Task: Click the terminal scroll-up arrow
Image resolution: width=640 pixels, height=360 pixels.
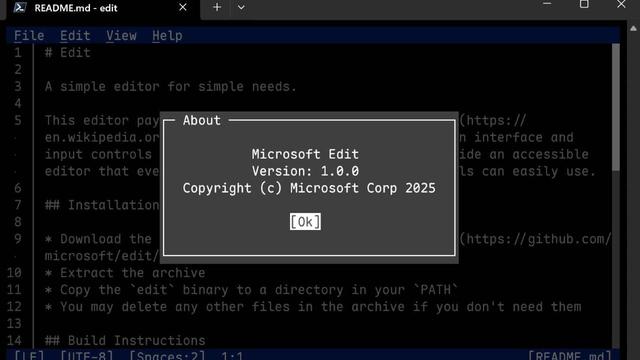Action: click(x=633, y=29)
